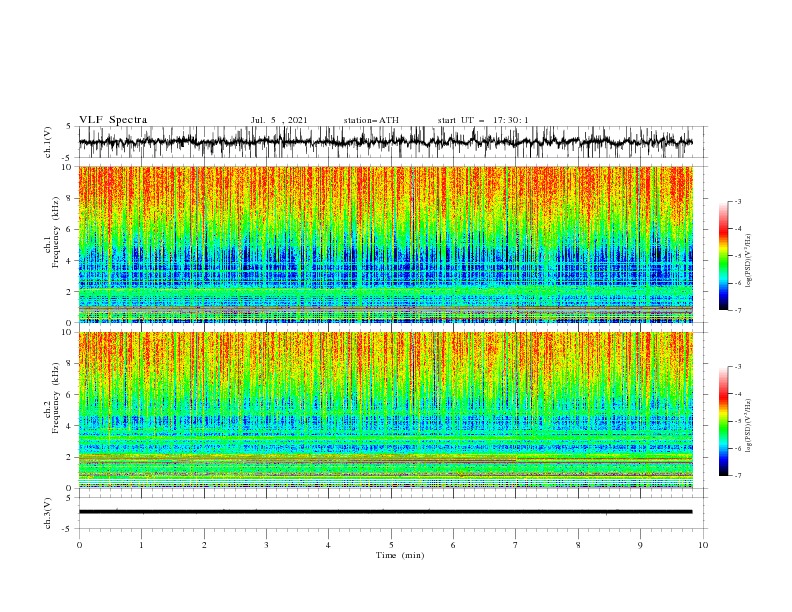Viewport: 792px width, 612px height.
Task: Click the ch.2 colorbar "log(PSD)(V²/Hz)" label
Action: [x=748, y=426]
